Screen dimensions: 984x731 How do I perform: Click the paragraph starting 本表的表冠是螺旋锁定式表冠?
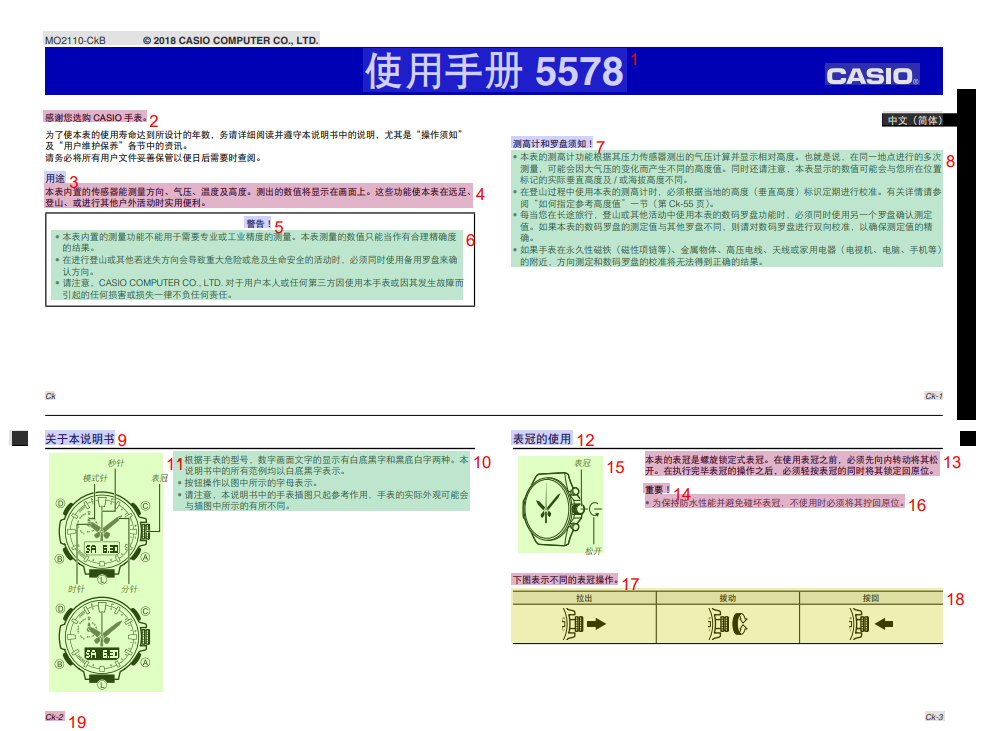tap(792, 465)
